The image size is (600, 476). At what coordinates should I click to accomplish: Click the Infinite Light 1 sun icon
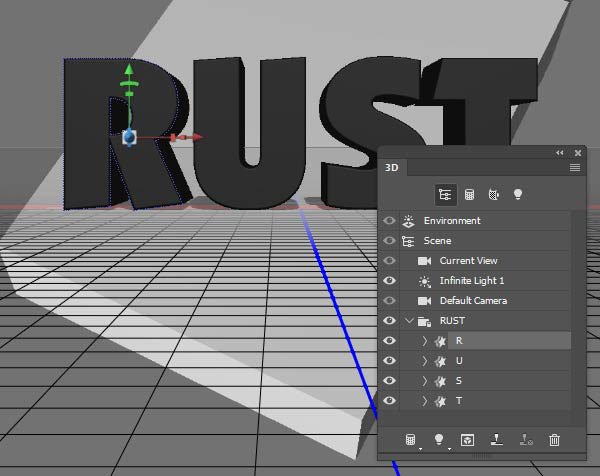pos(424,281)
